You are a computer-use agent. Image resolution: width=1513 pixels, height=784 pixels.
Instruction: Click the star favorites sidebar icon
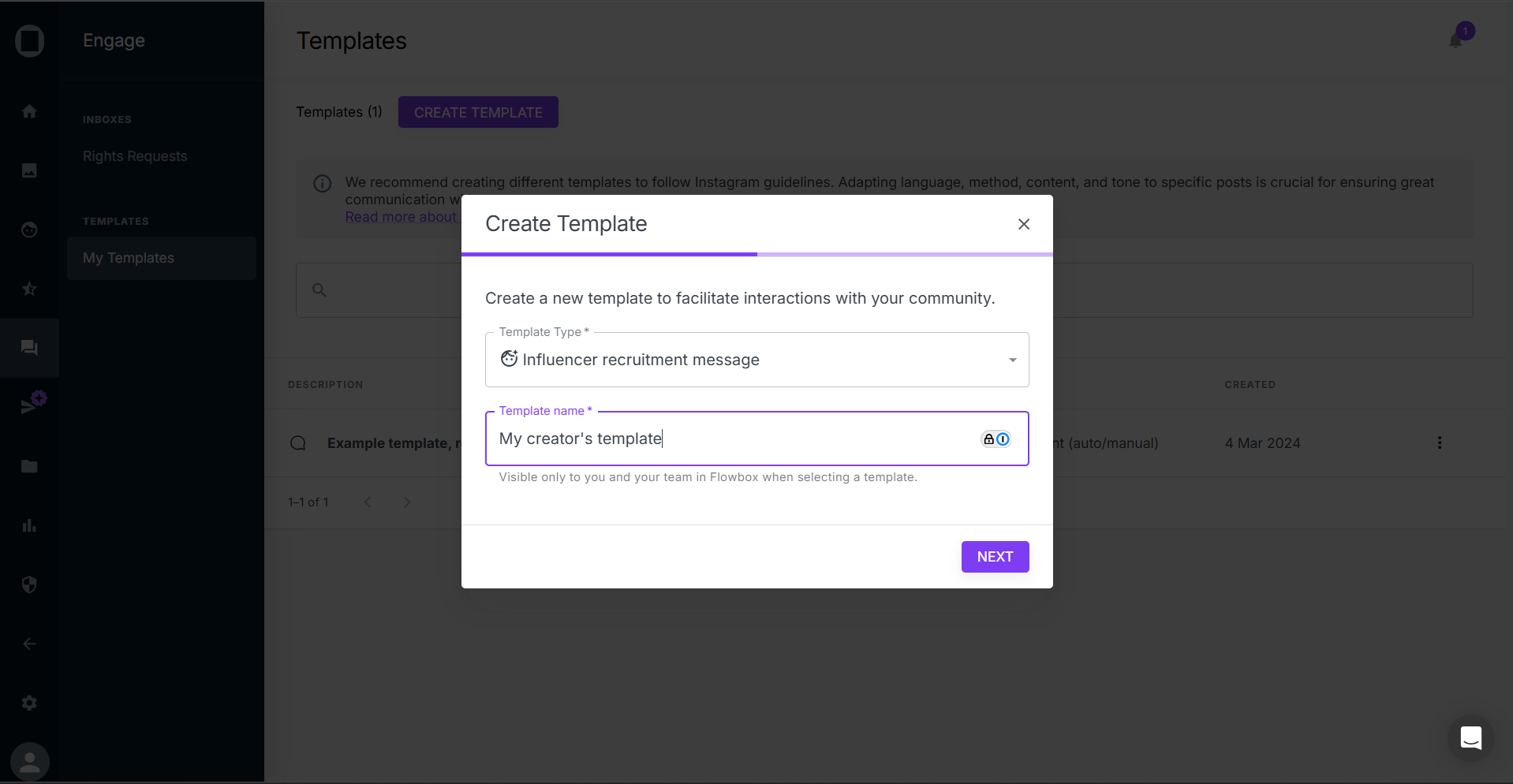29,289
